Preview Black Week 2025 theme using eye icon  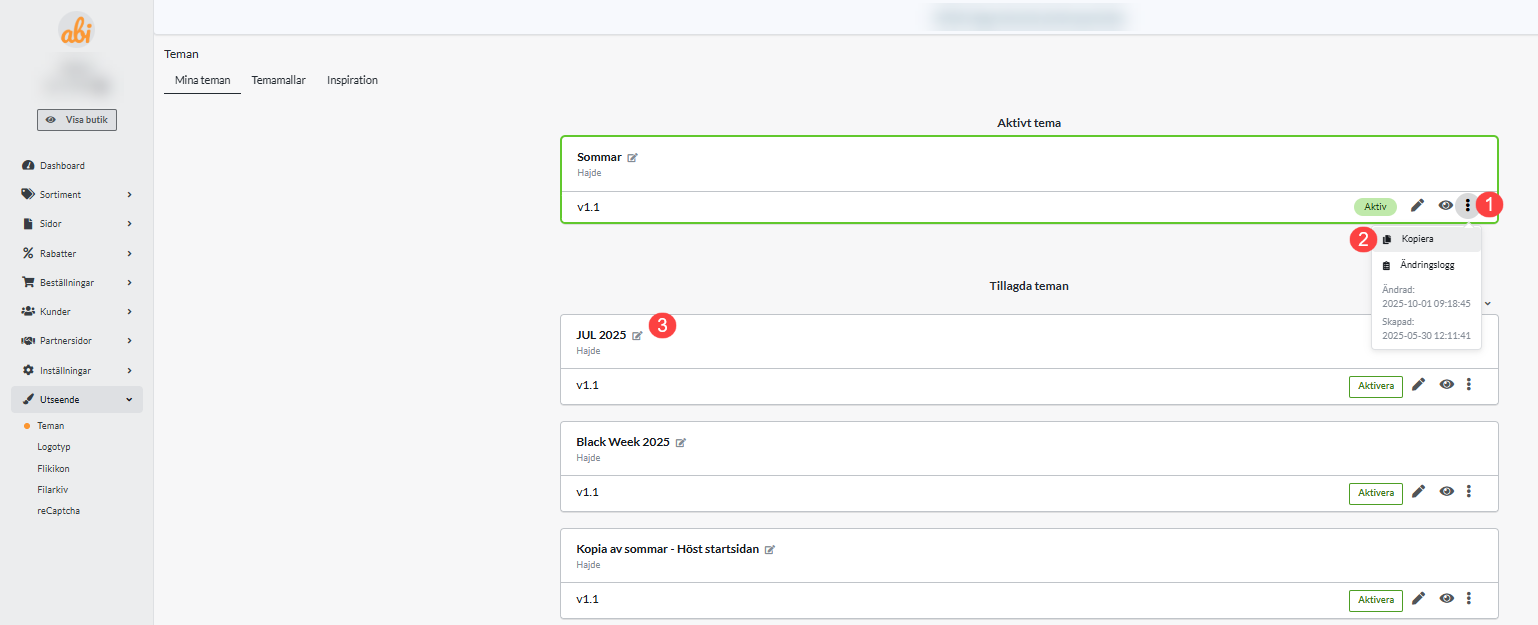point(1446,492)
